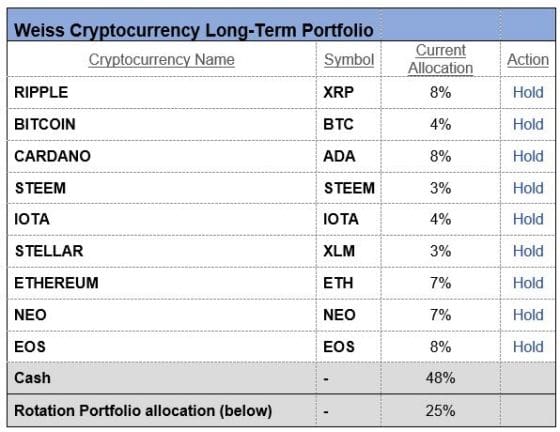This screenshot has width=560, height=432.
Task: Select the Hold action for STELLAR
Action: 528,251
